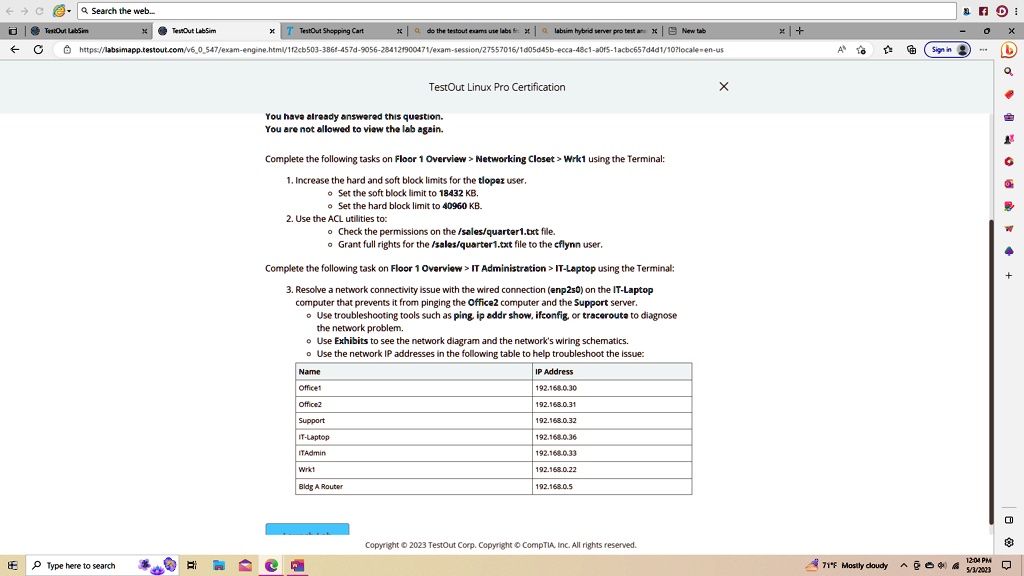Screen dimensions: 1024x576
Task: Open Facebook extension icon in top bar
Action: coord(984,11)
